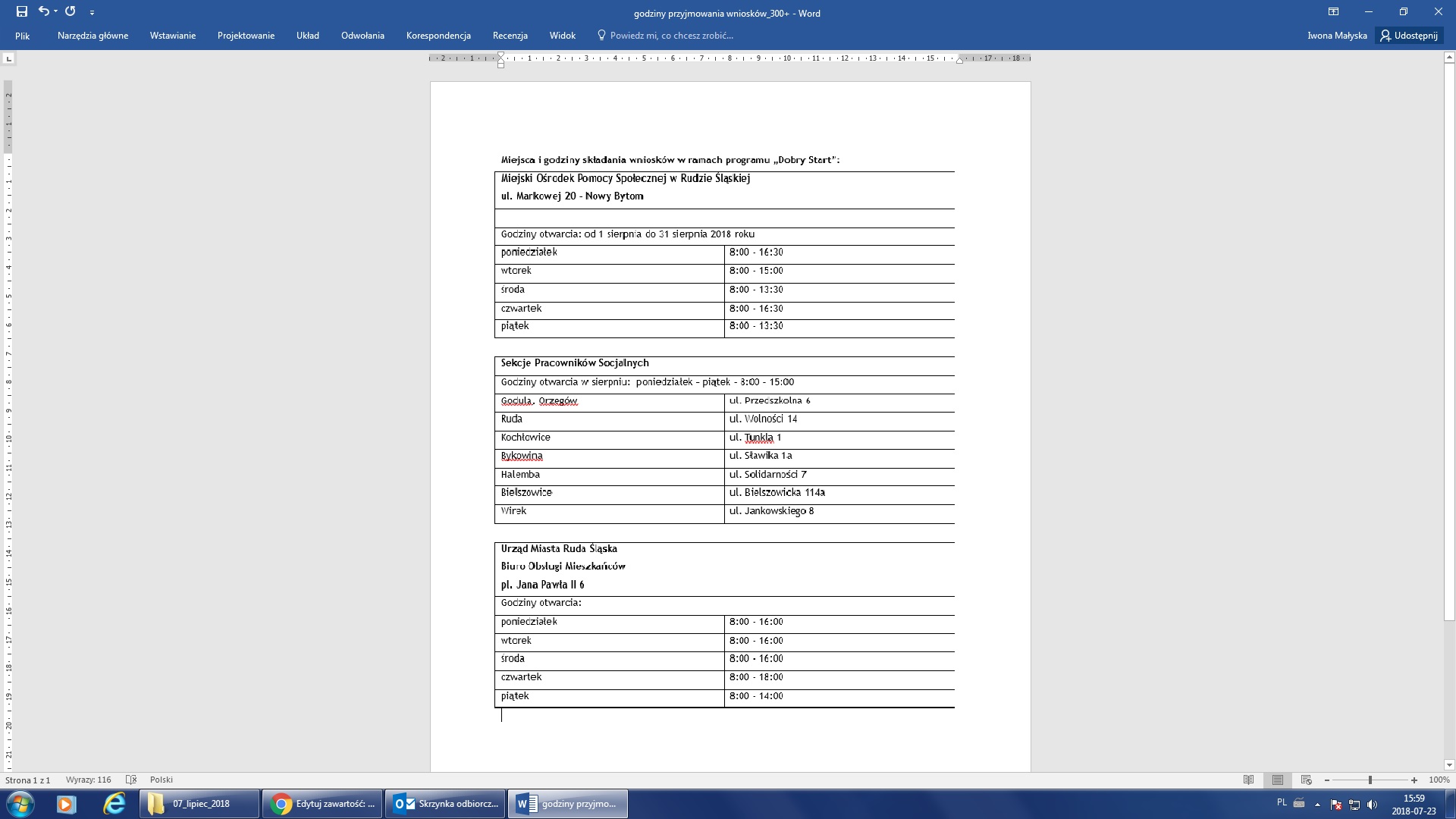Switch to Web Layout view
1456x819 pixels.
[1306, 780]
